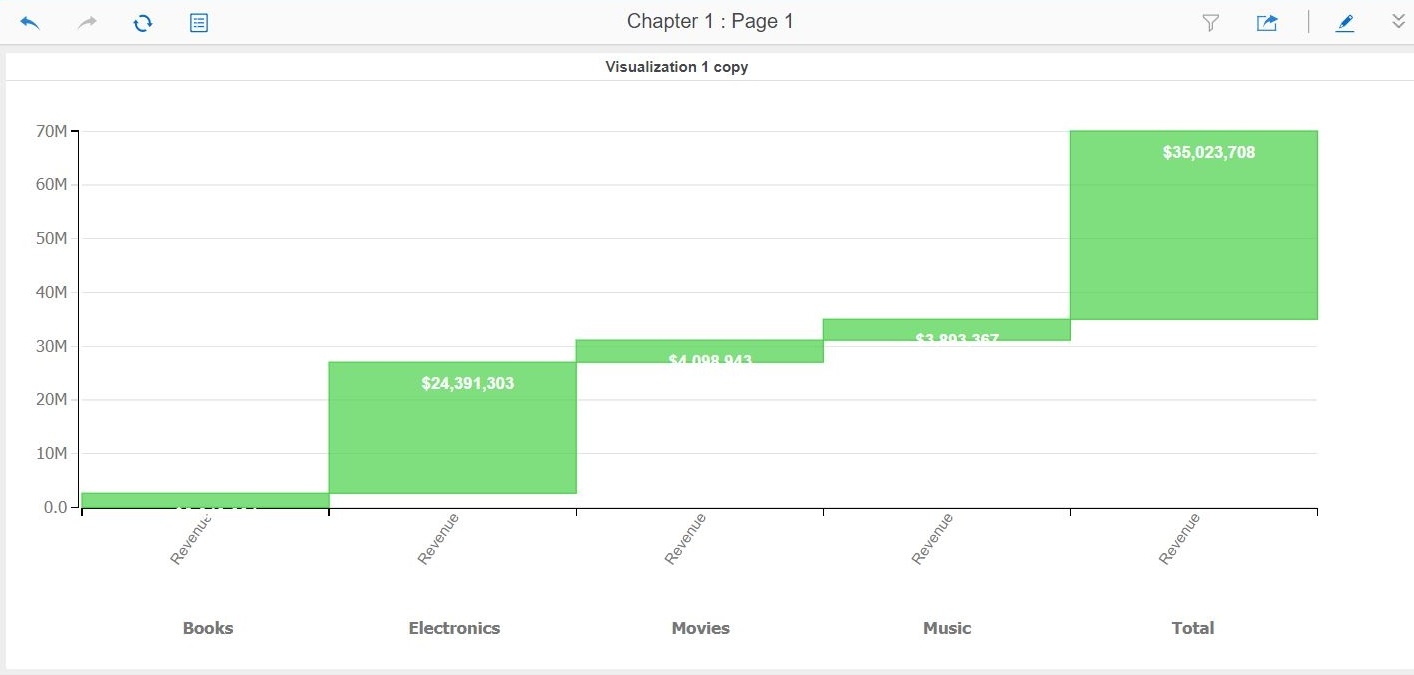1414x675 pixels.
Task: Click the 70M axis label
Action: pyautogui.click(x=51, y=131)
